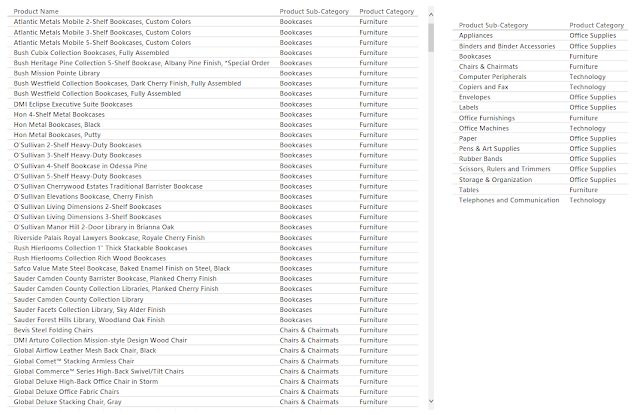Select Global Airflow Leather Mesh Back Chair, Black
This screenshot has height=415, width=640.
tap(85, 350)
